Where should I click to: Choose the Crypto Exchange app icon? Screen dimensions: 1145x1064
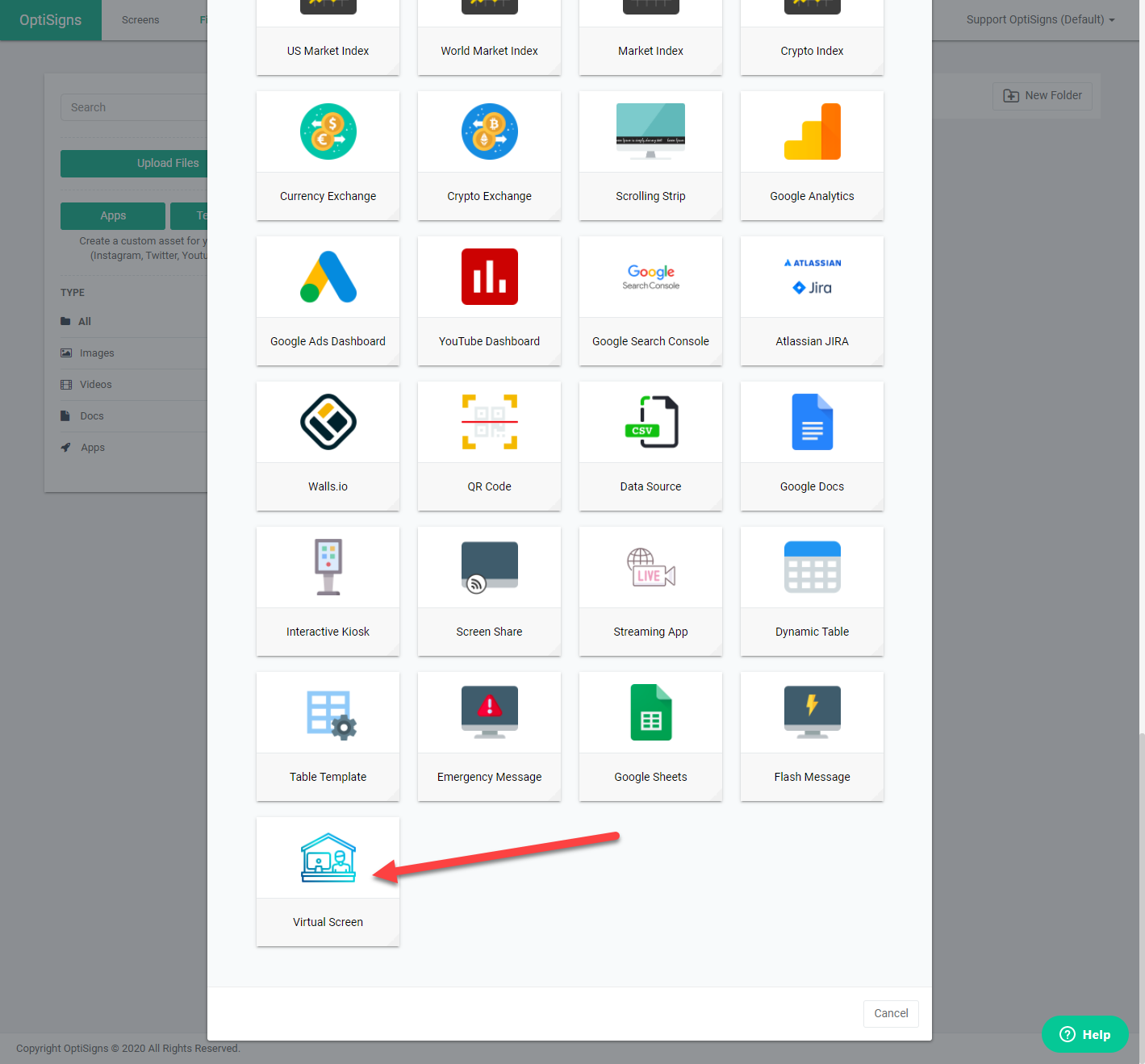coord(489,131)
